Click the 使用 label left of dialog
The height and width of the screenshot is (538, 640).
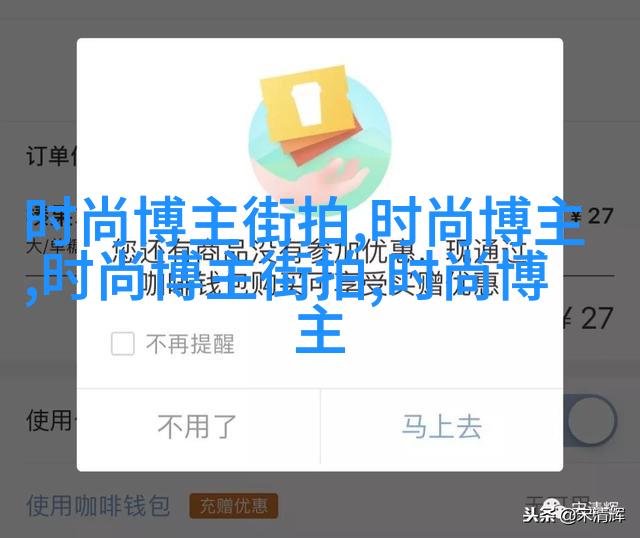pos(49,420)
